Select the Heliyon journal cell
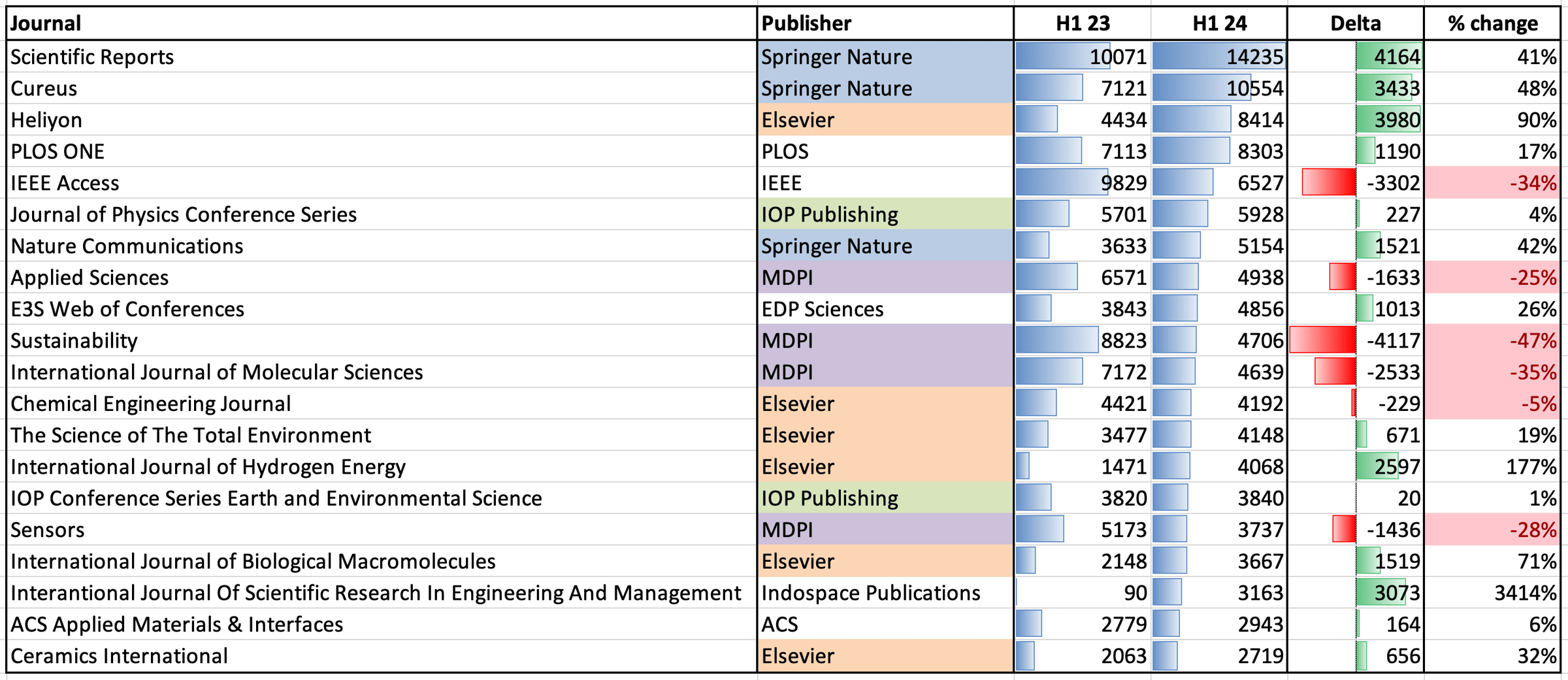1568x680 pixels. 382,120
